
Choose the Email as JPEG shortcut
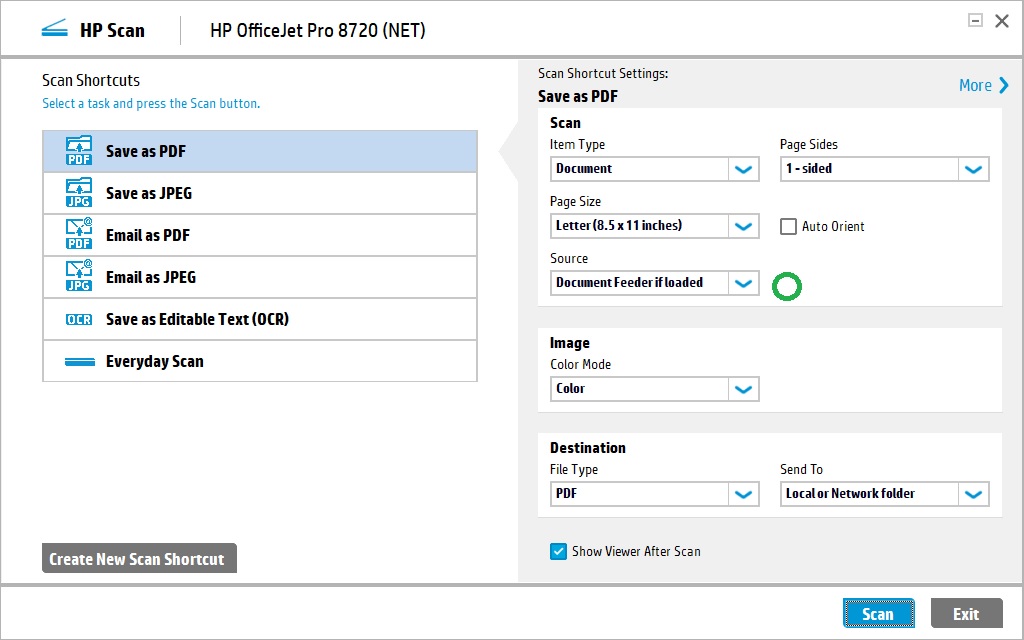pyautogui.click(x=260, y=277)
